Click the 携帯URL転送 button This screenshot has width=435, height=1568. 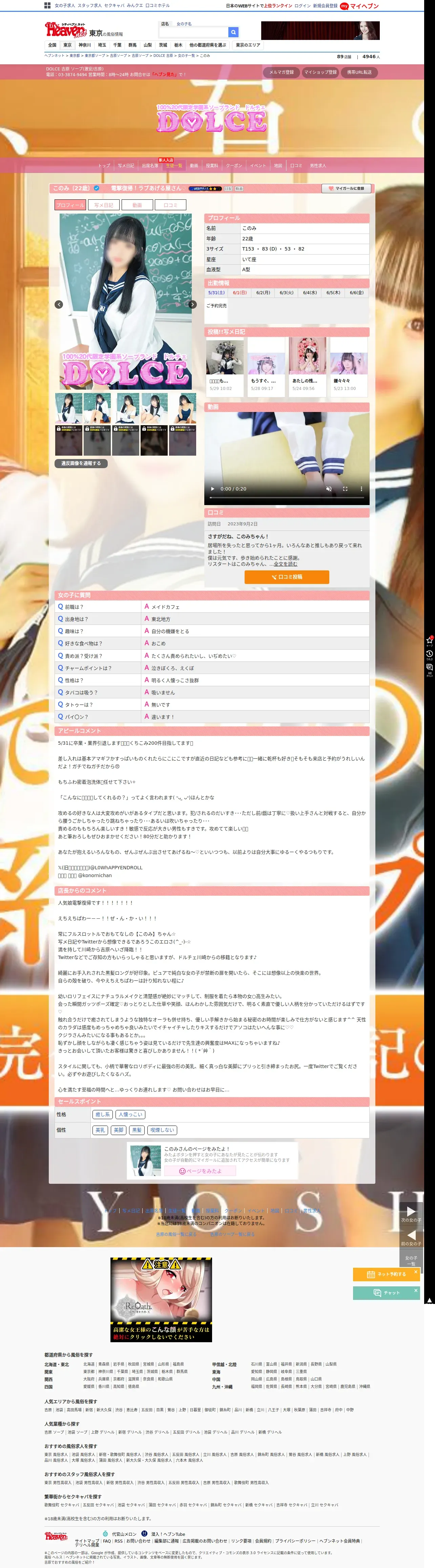359,72
